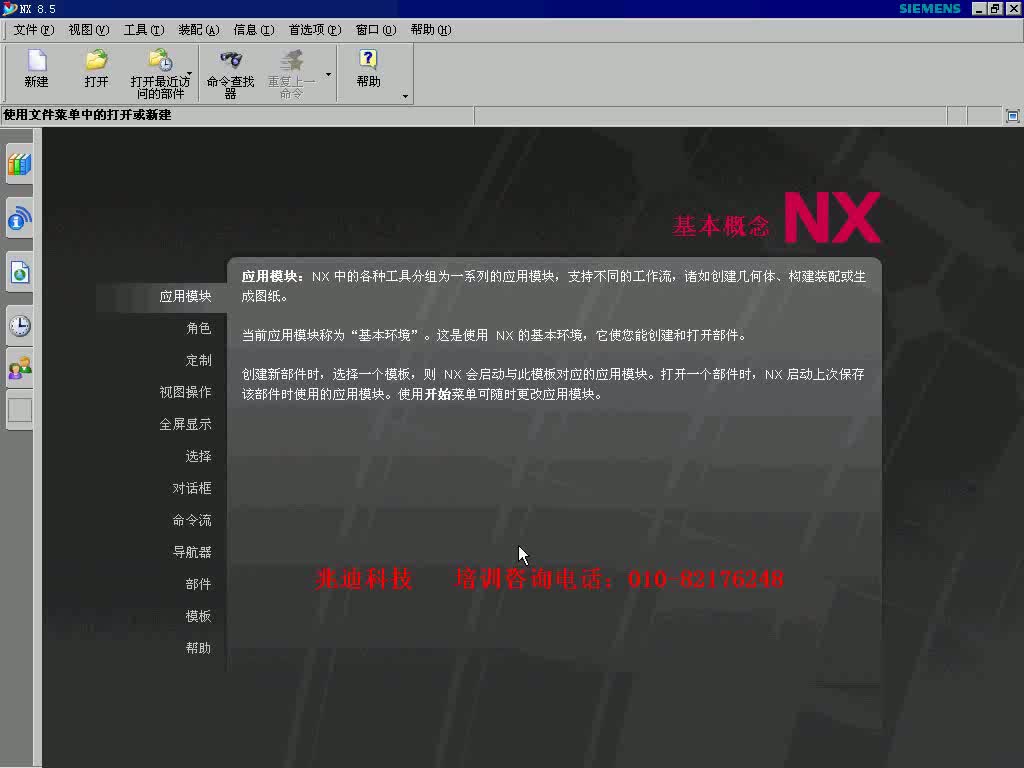The height and width of the screenshot is (768, 1024).
Task: Open the roles people sidebar tab
Action: pos(20,368)
